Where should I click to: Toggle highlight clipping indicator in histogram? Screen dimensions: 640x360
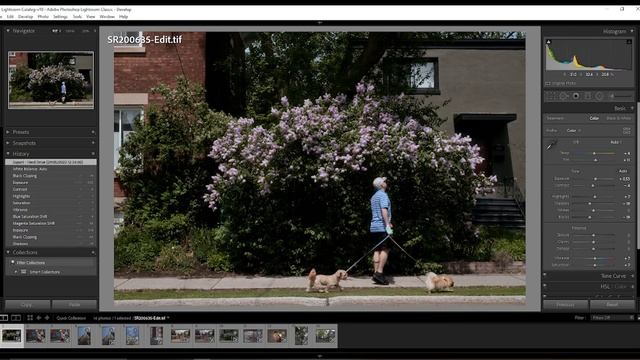629,42
